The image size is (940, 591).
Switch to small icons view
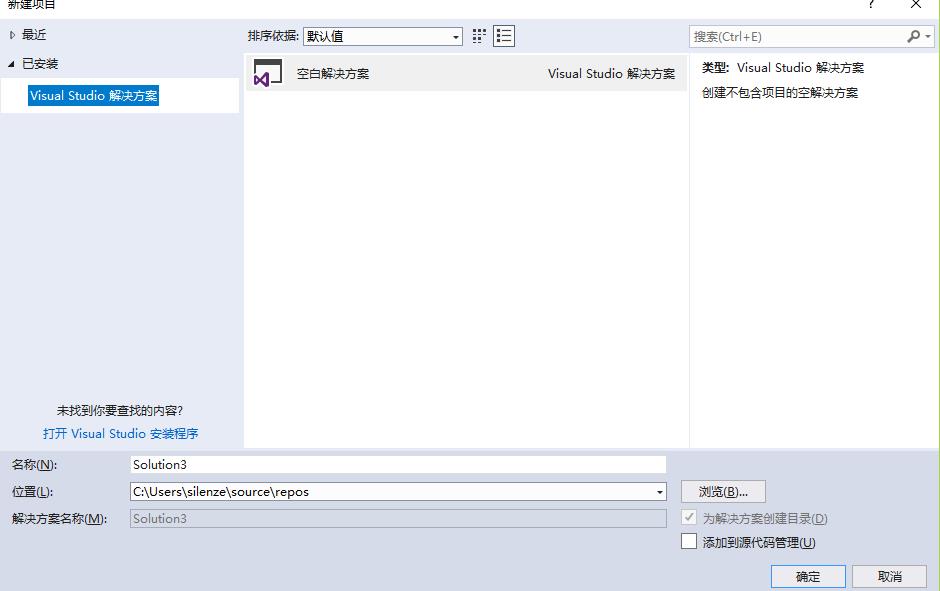click(478, 36)
